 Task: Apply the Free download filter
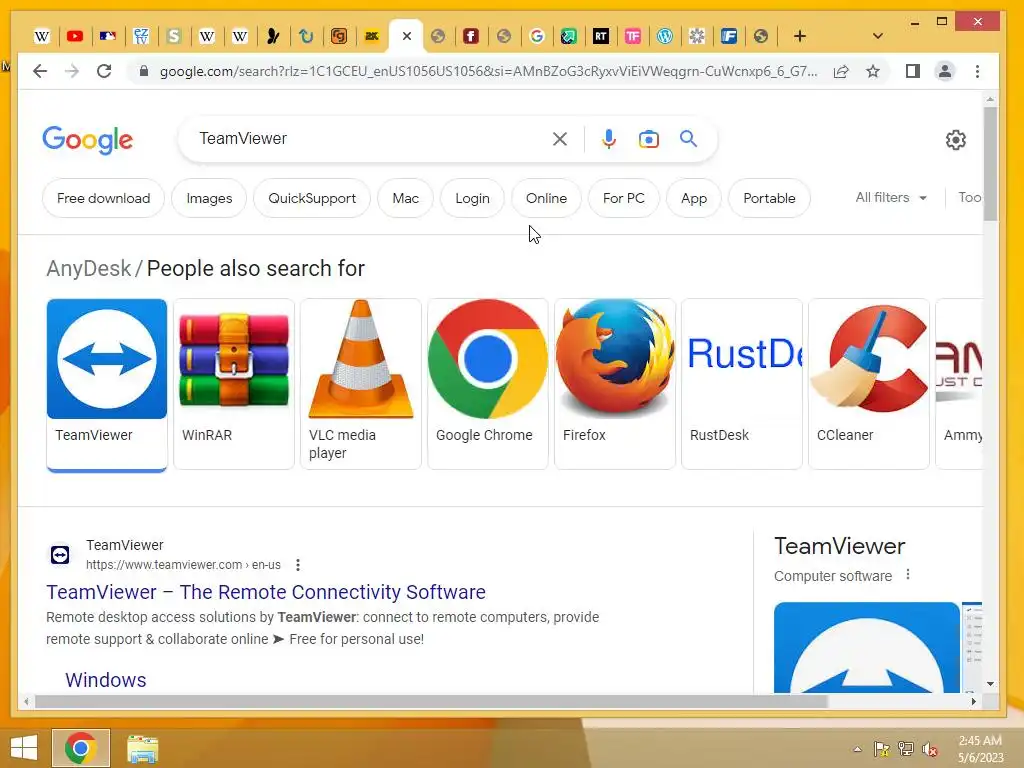[103, 198]
